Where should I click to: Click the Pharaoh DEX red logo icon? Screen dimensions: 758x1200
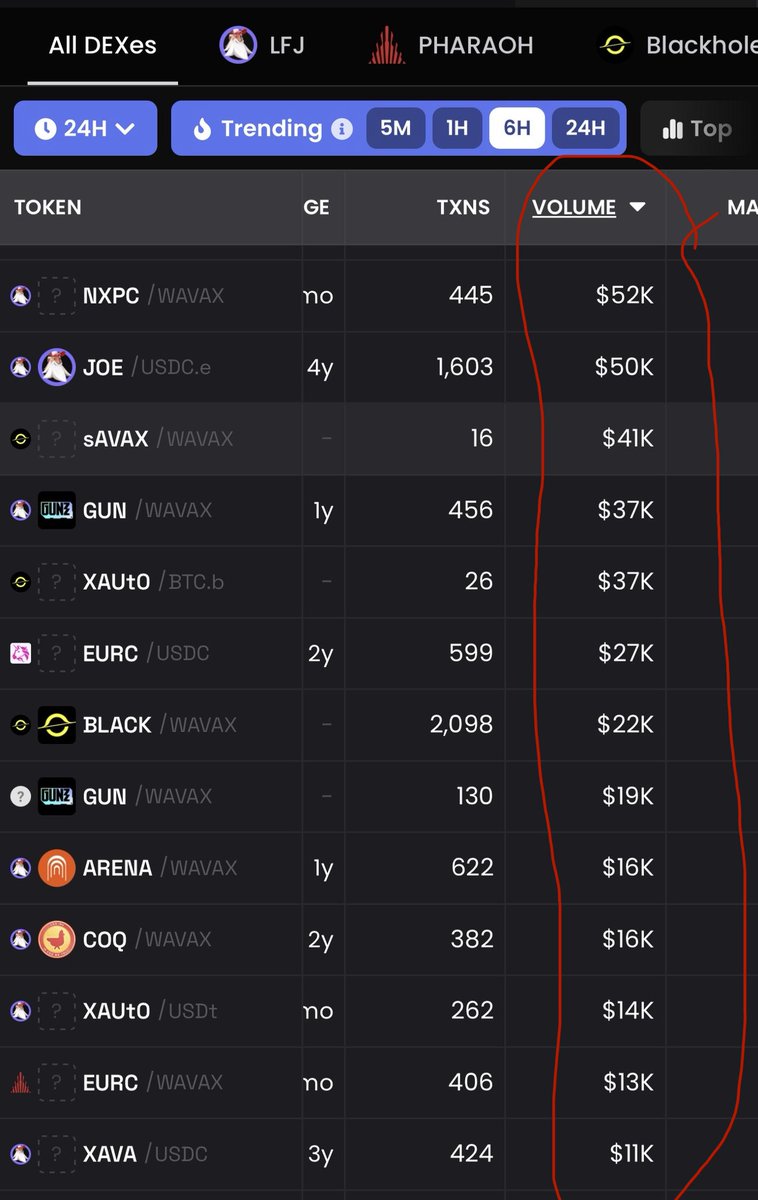tap(388, 45)
